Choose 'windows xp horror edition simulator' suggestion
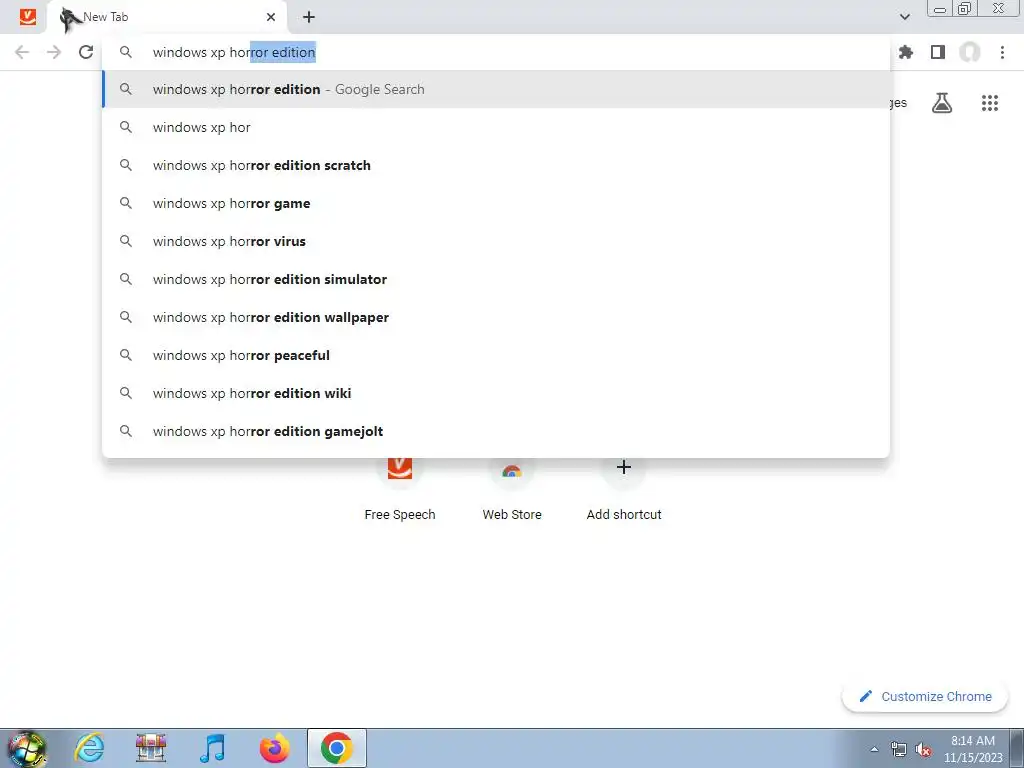1024x768 pixels. pyautogui.click(x=496, y=279)
